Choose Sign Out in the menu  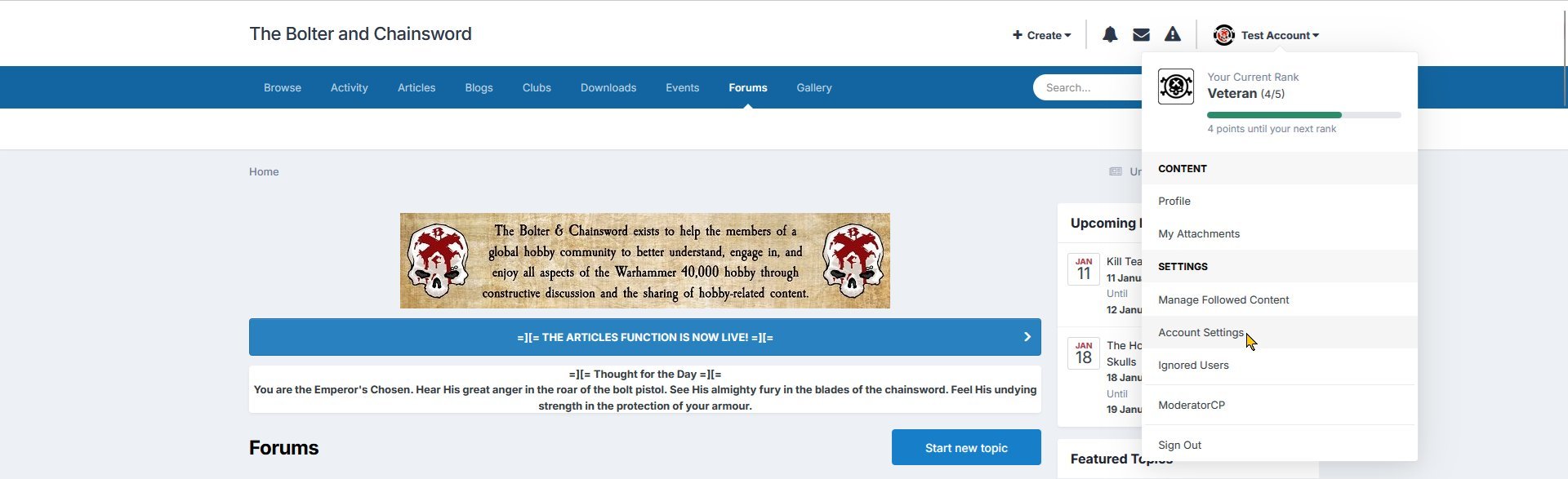pyautogui.click(x=1179, y=446)
